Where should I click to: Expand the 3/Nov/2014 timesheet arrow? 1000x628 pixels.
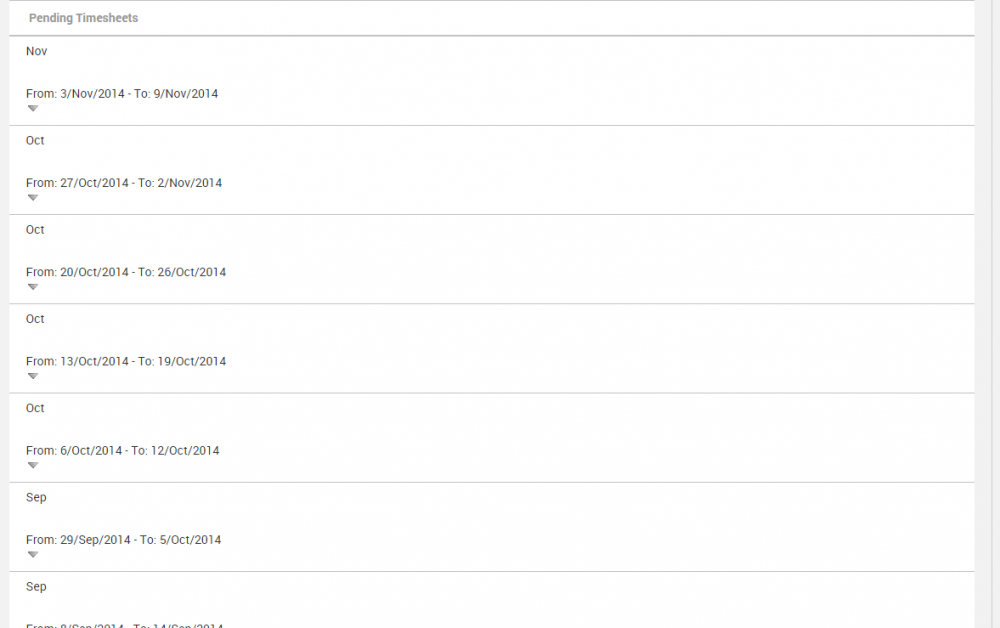tap(33, 108)
